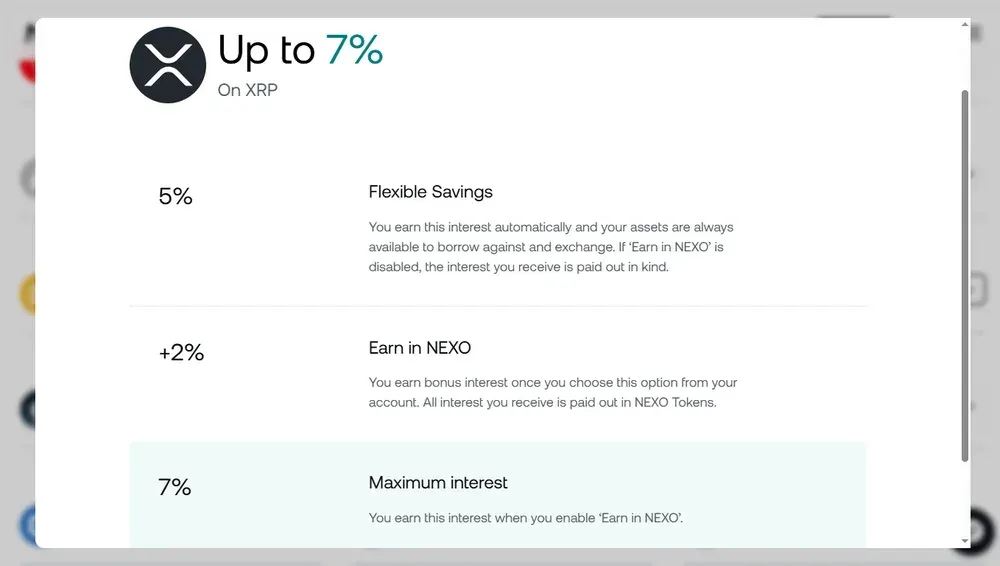
Task: Select the Earn in NEXO heading
Action: 420,348
